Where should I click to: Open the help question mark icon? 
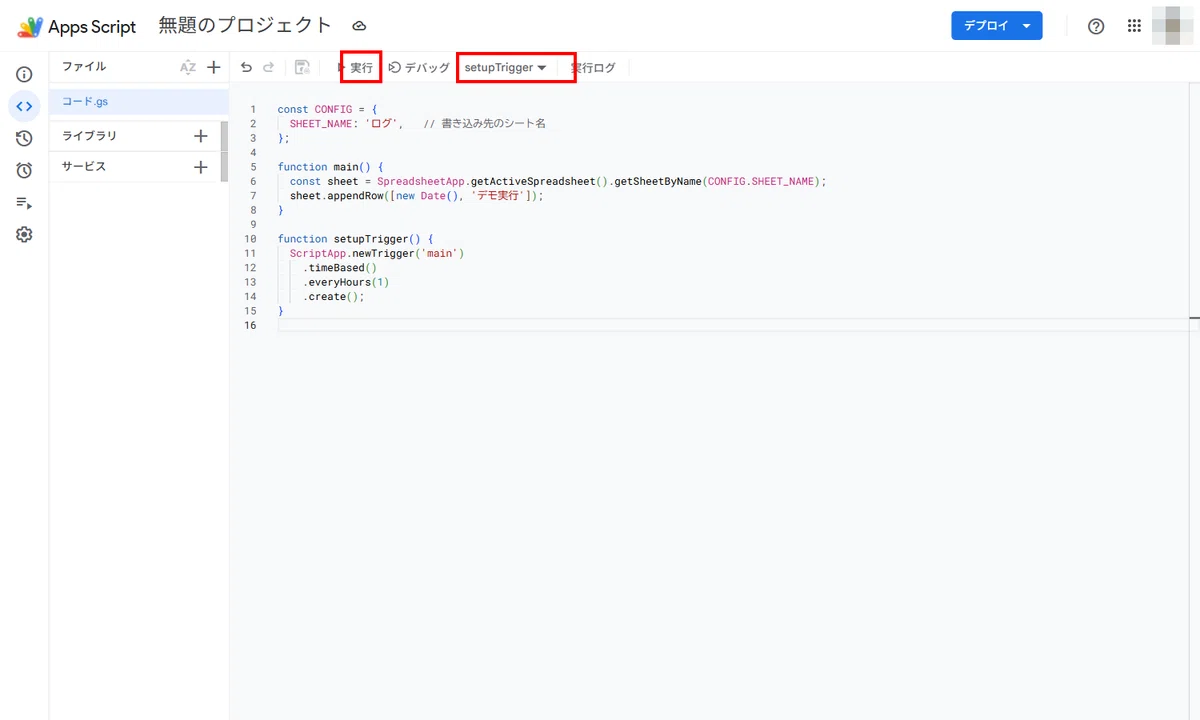coord(1096,26)
